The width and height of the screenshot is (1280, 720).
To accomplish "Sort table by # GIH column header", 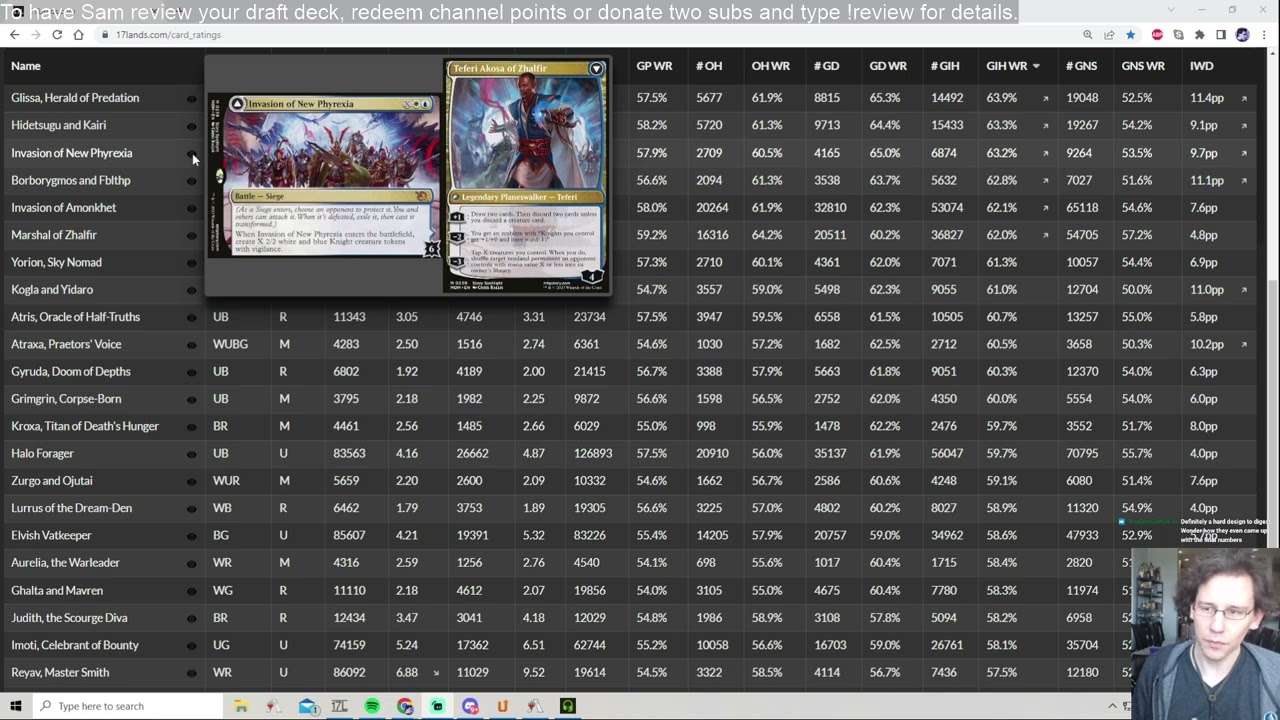I will 945,66.
